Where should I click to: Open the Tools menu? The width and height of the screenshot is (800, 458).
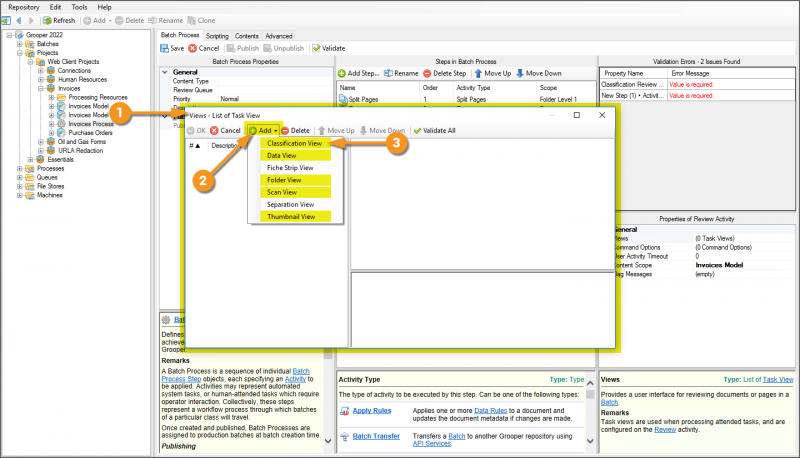[x=80, y=6]
